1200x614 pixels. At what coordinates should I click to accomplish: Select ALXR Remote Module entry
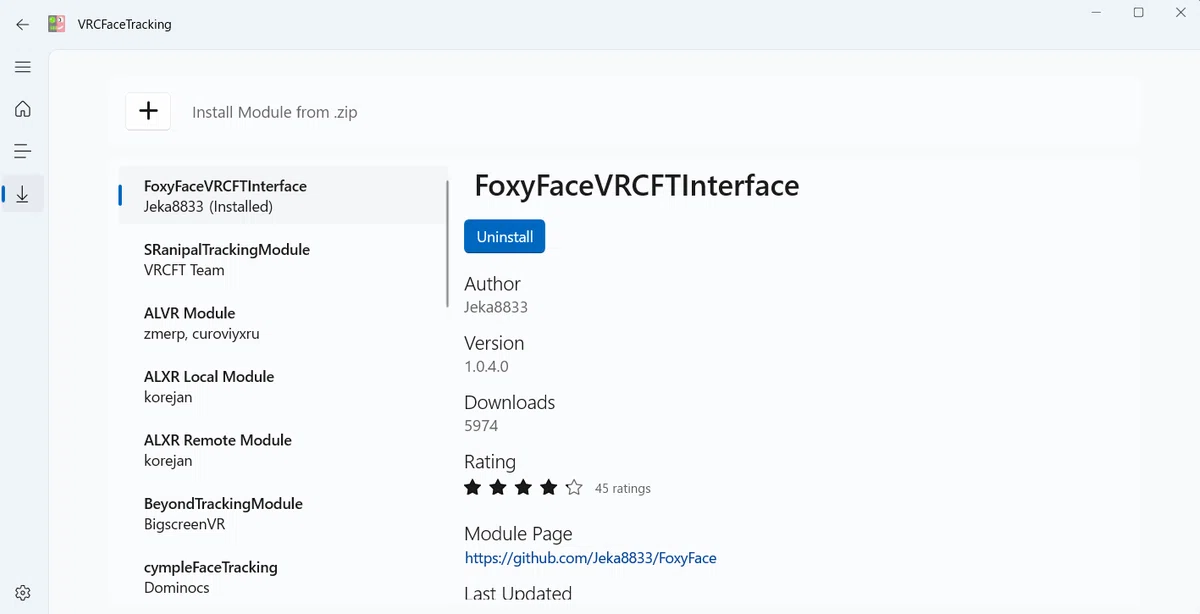click(x=283, y=450)
